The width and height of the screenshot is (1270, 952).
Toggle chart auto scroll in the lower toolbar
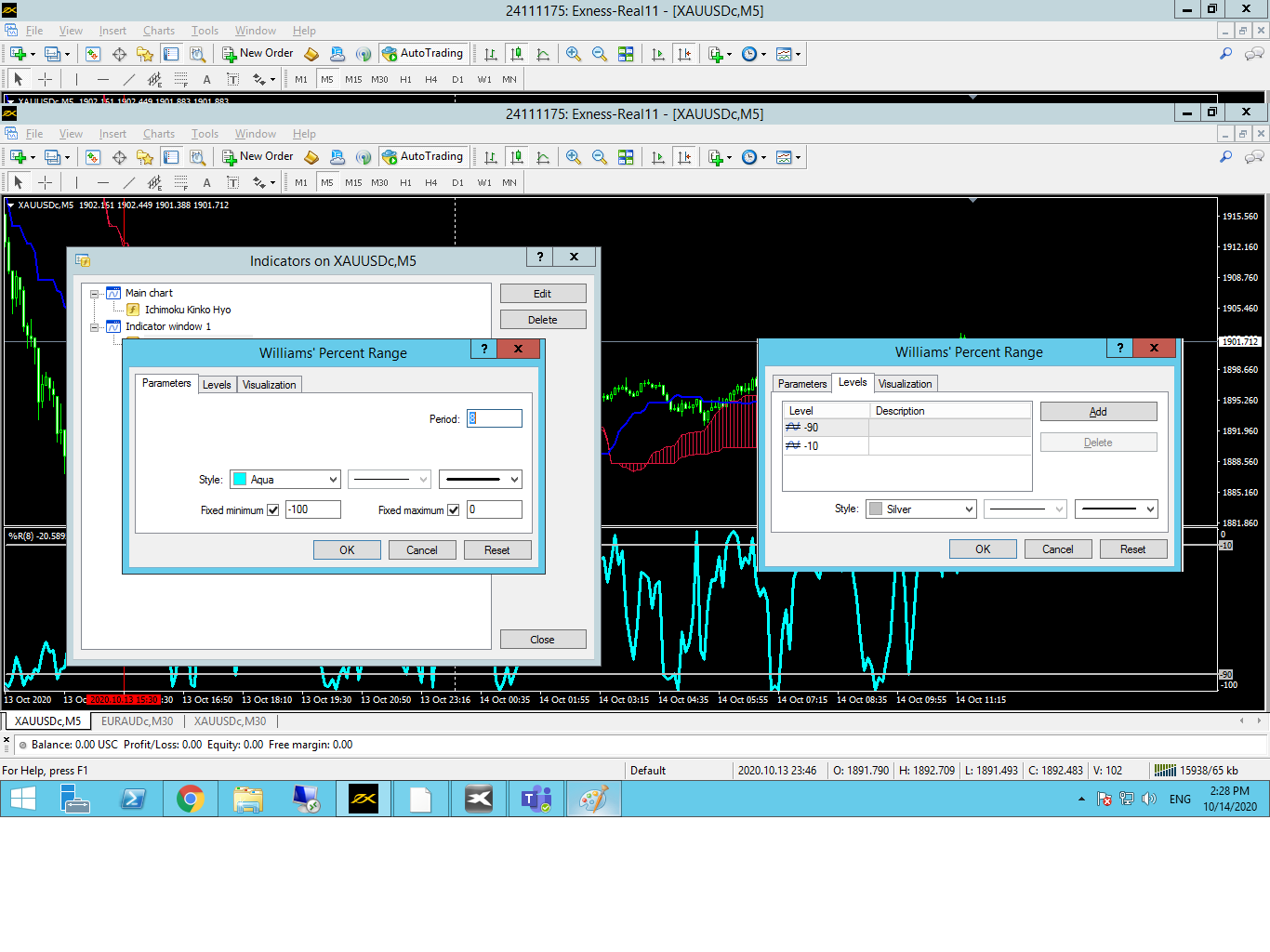click(658, 157)
